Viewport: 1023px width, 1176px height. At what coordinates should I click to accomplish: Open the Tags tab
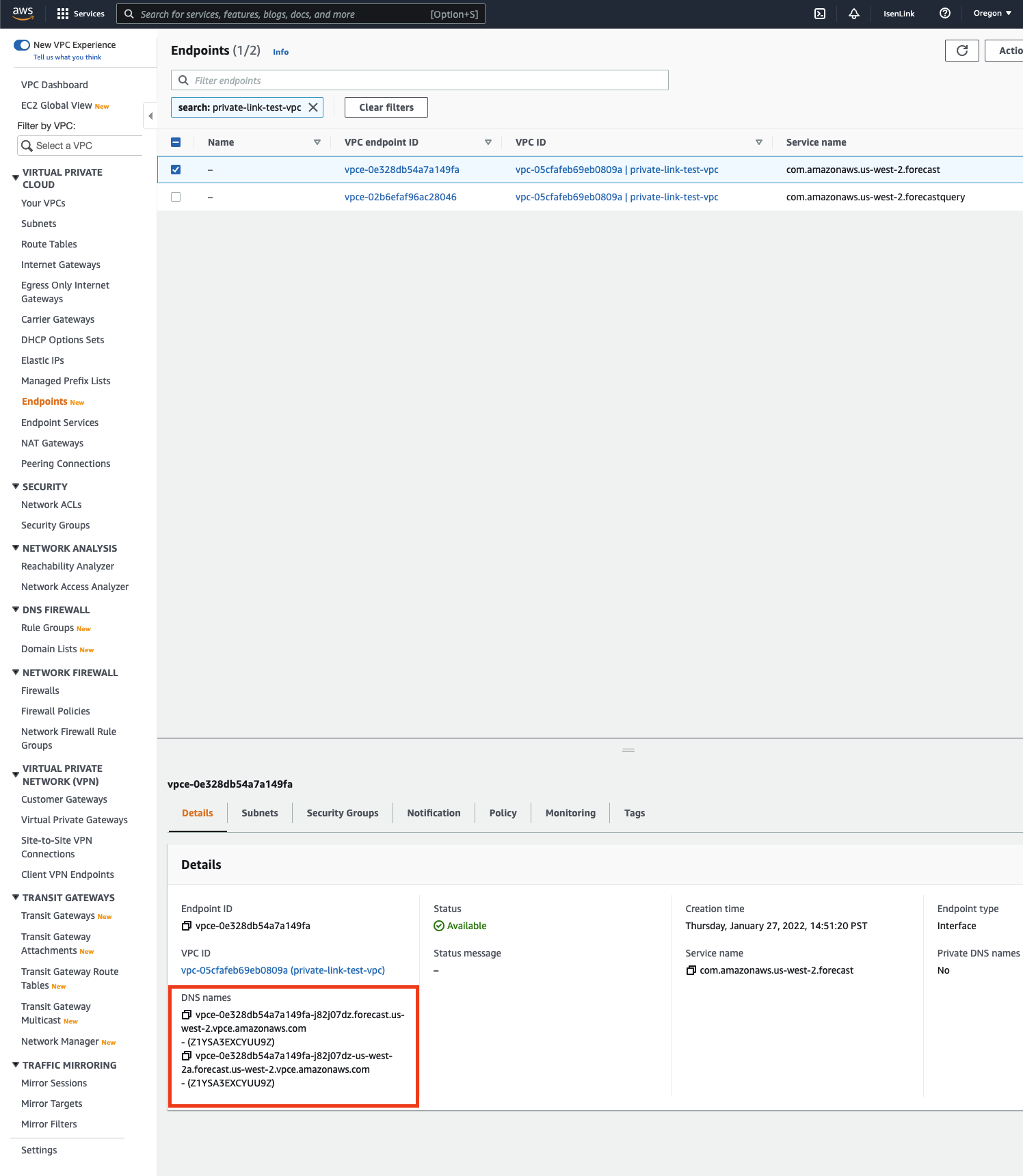click(x=635, y=813)
